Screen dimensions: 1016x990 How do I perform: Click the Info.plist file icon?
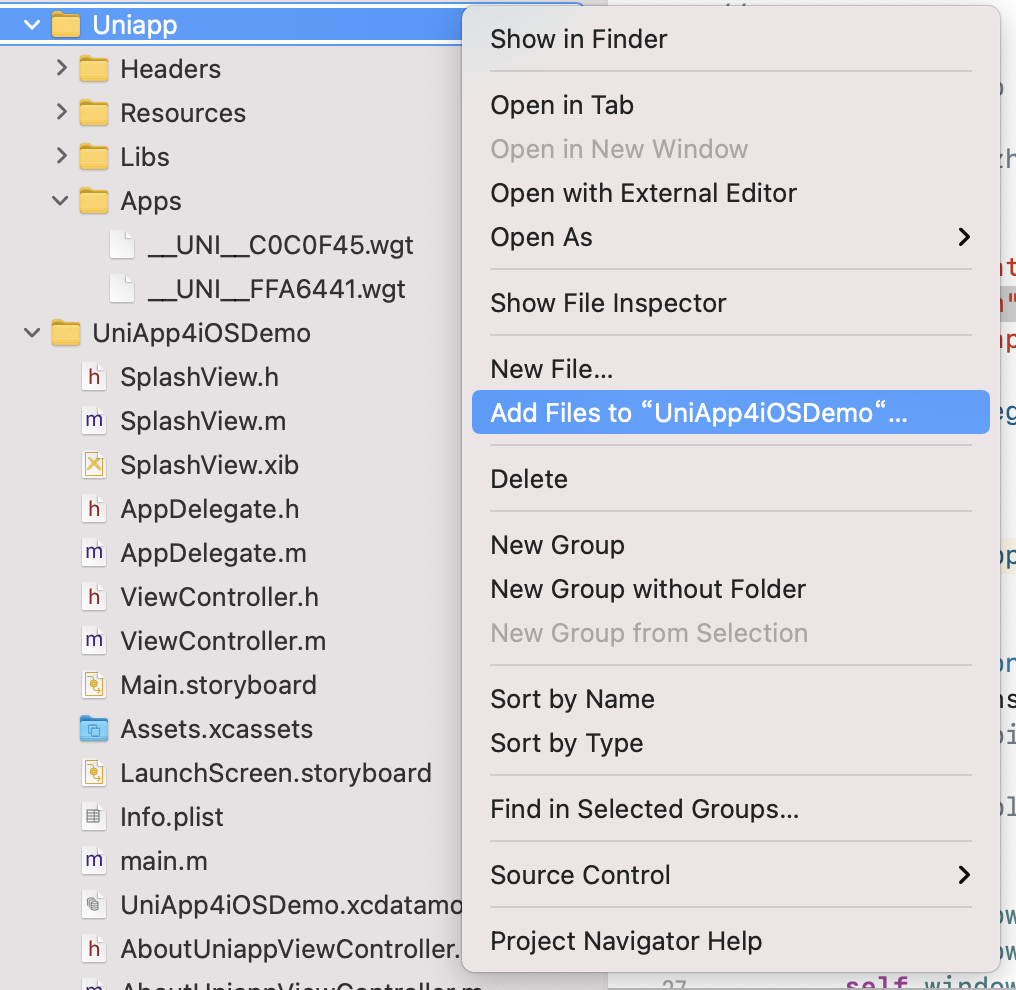click(x=94, y=817)
